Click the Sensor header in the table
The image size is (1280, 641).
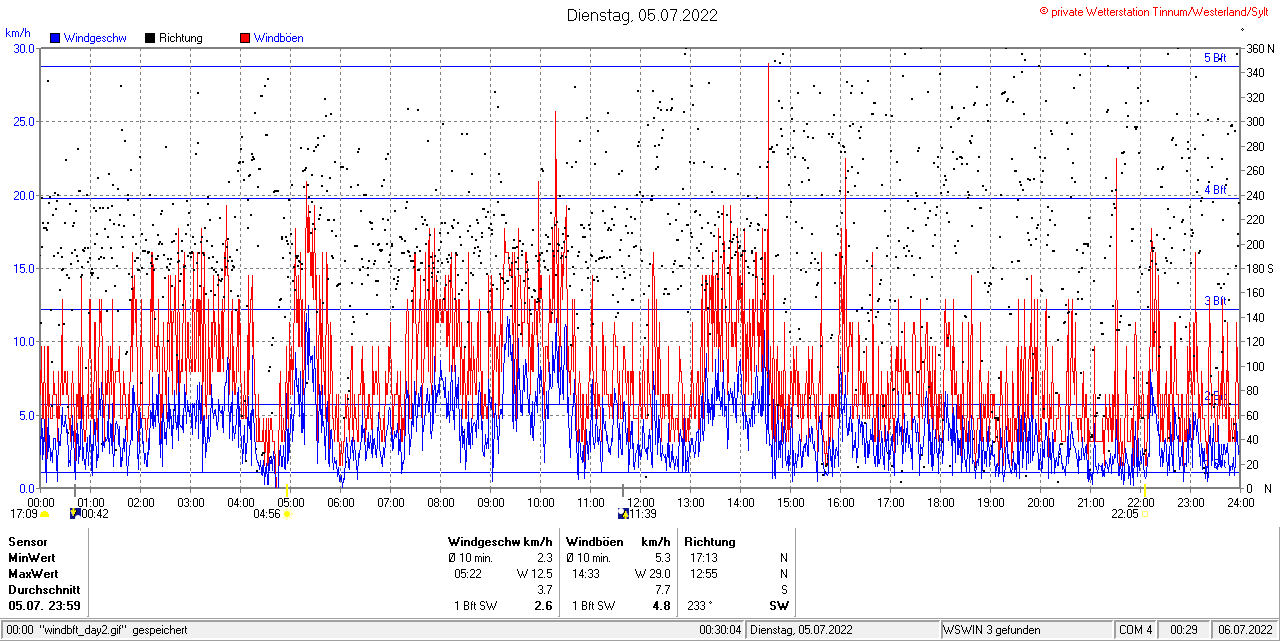click(x=27, y=541)
